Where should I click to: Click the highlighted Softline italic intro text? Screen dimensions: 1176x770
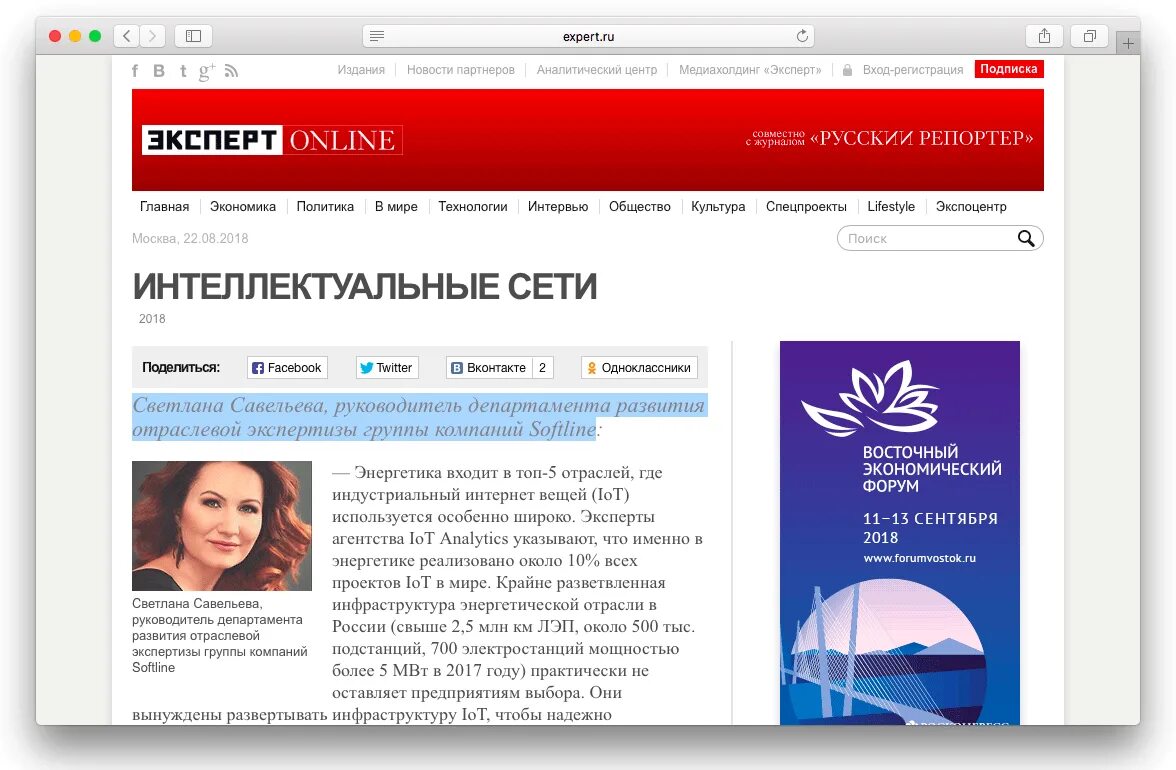tap(418, 417)
